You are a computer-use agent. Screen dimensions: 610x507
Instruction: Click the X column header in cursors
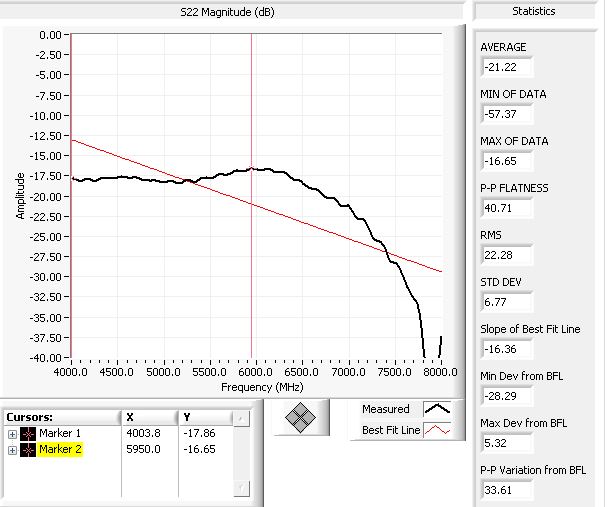150,417
